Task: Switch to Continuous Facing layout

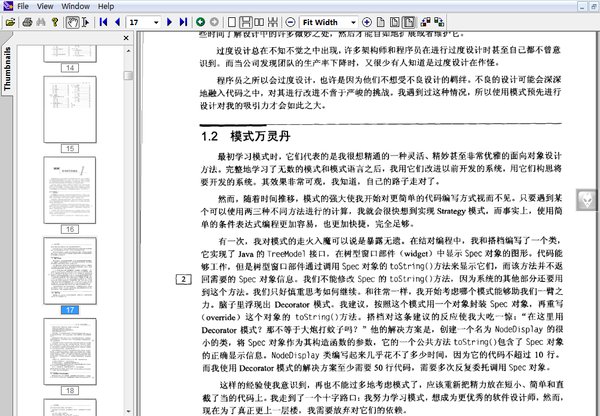Action: point(273,22)
